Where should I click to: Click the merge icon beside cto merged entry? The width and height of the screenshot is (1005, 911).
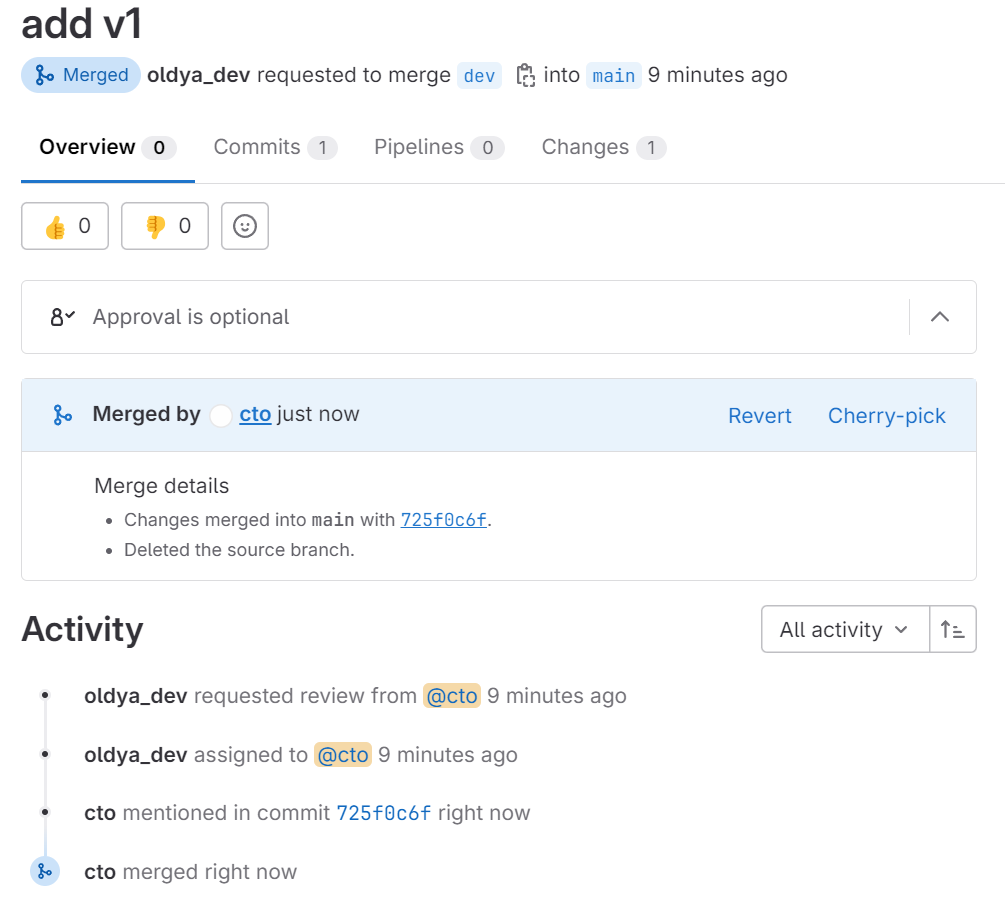point(45,871)
